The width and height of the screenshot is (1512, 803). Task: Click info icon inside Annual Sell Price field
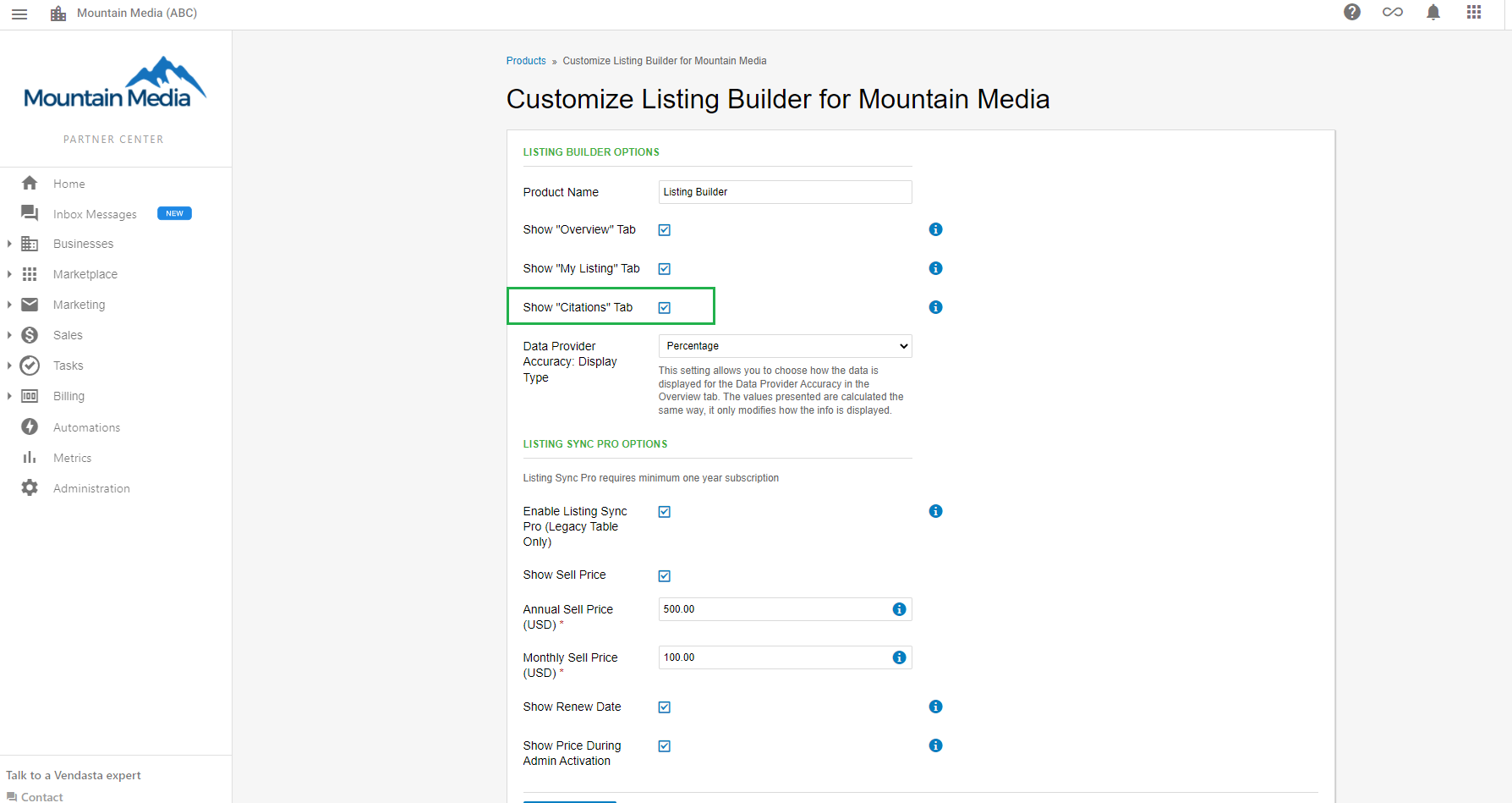point(899,609)
